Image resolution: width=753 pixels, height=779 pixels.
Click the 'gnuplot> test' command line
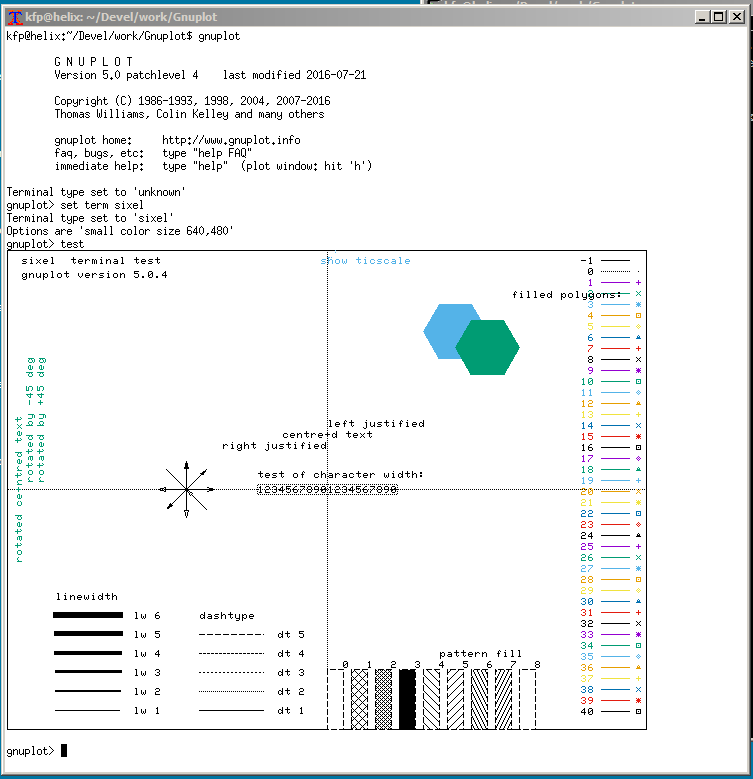pyautogui.click(x=45, y=244)
